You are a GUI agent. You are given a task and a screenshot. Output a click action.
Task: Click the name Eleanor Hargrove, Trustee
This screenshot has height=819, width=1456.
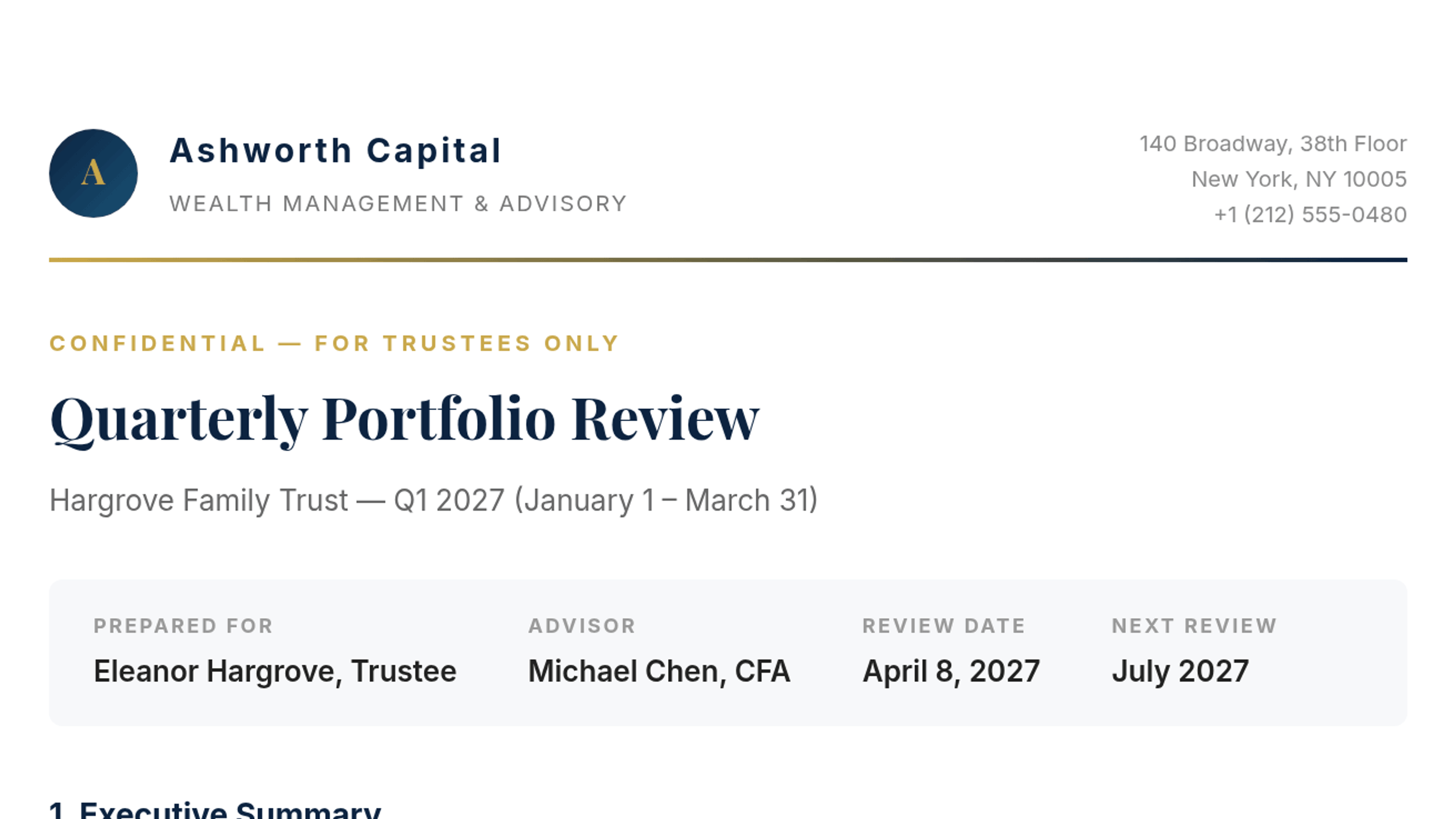(275, 671)
